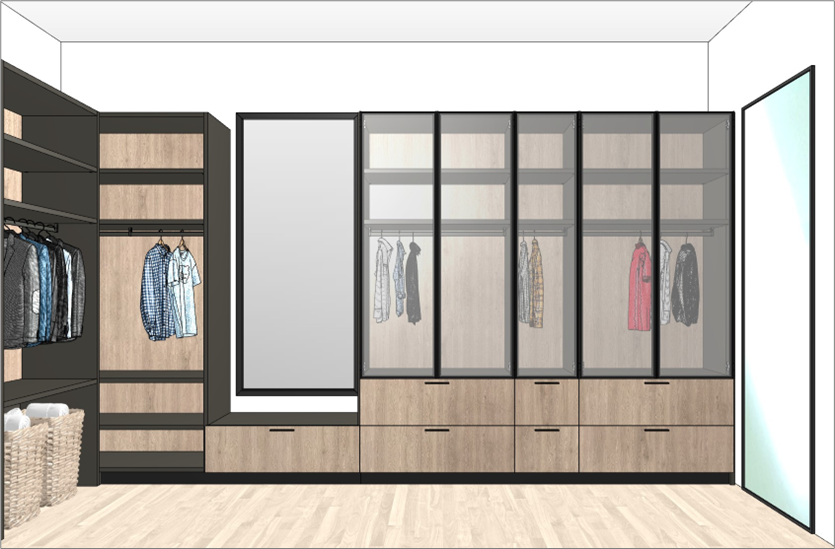Image resolution: width=835 pixels, height=549 pixels.
Task: Select the red shirt hanging in glass cabinet
Action: click(640, 289)
